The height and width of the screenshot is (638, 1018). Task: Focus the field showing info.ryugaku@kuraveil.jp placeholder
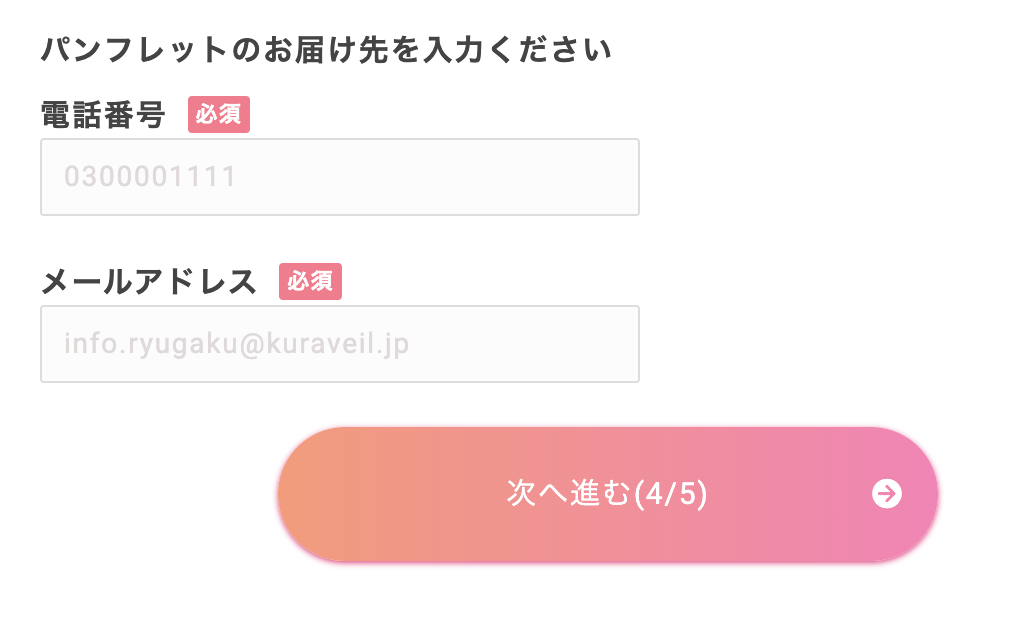coord(340,344)
